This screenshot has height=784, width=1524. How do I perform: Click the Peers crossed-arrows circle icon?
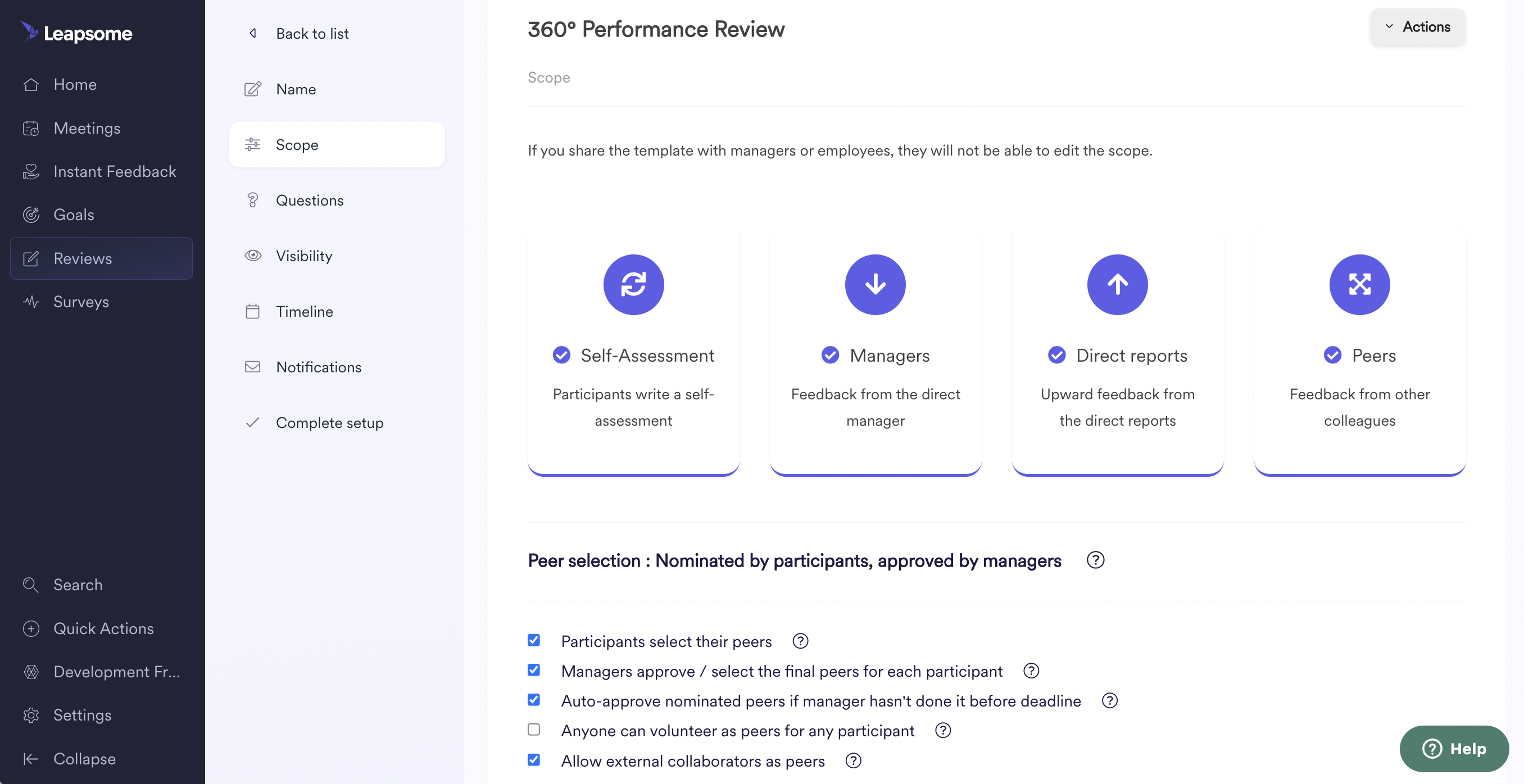point(1359,284)
